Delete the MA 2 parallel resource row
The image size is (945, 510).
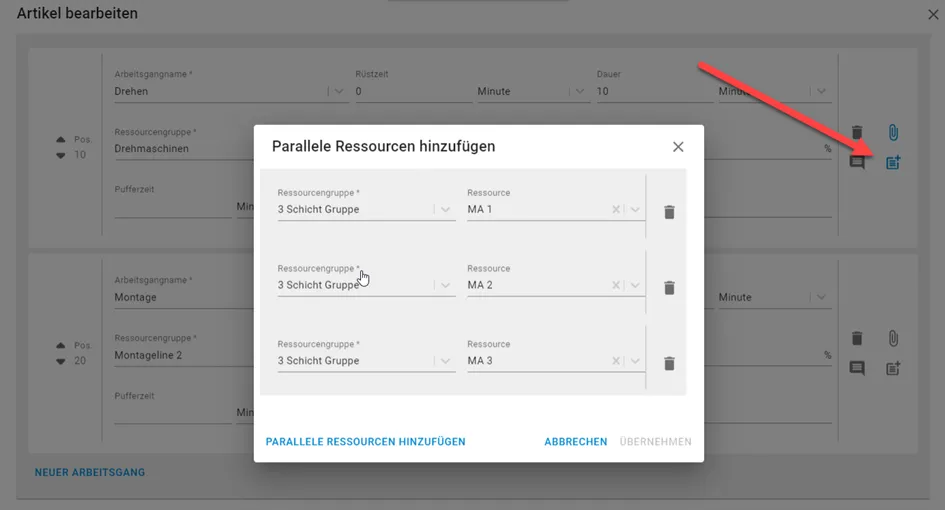(x=669, y=288)
